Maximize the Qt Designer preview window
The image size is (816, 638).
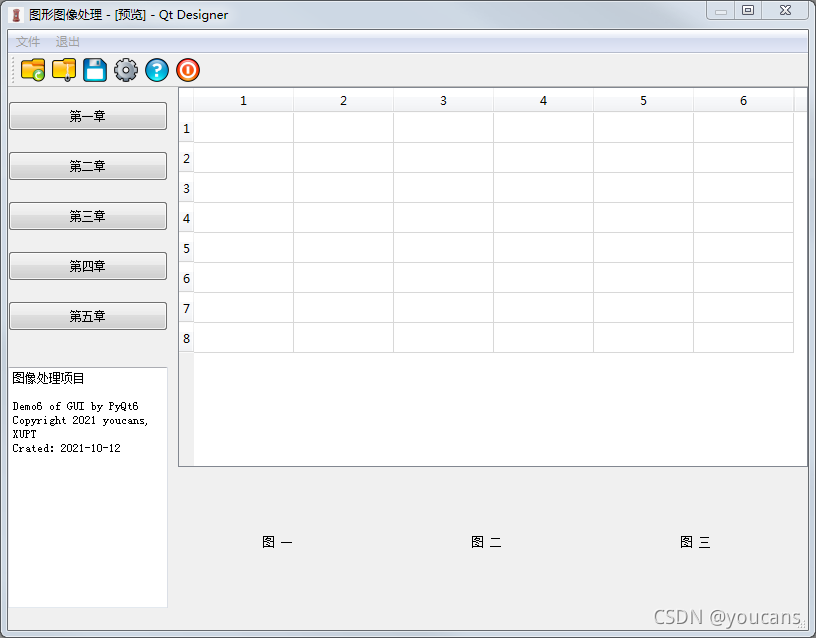[748, 11]
